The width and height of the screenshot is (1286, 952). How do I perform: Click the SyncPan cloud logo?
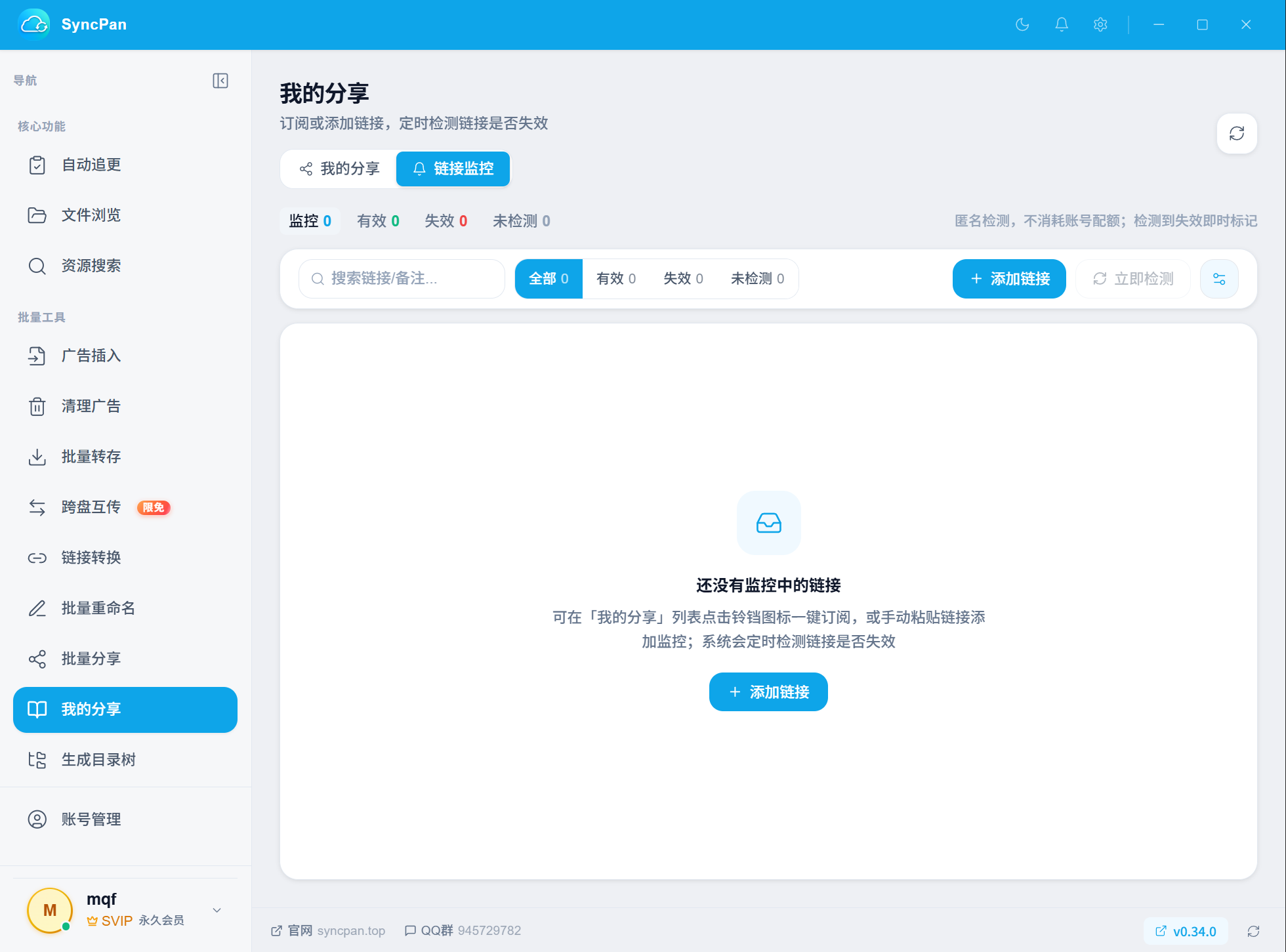pyautogui.click(x=34, y=24)
